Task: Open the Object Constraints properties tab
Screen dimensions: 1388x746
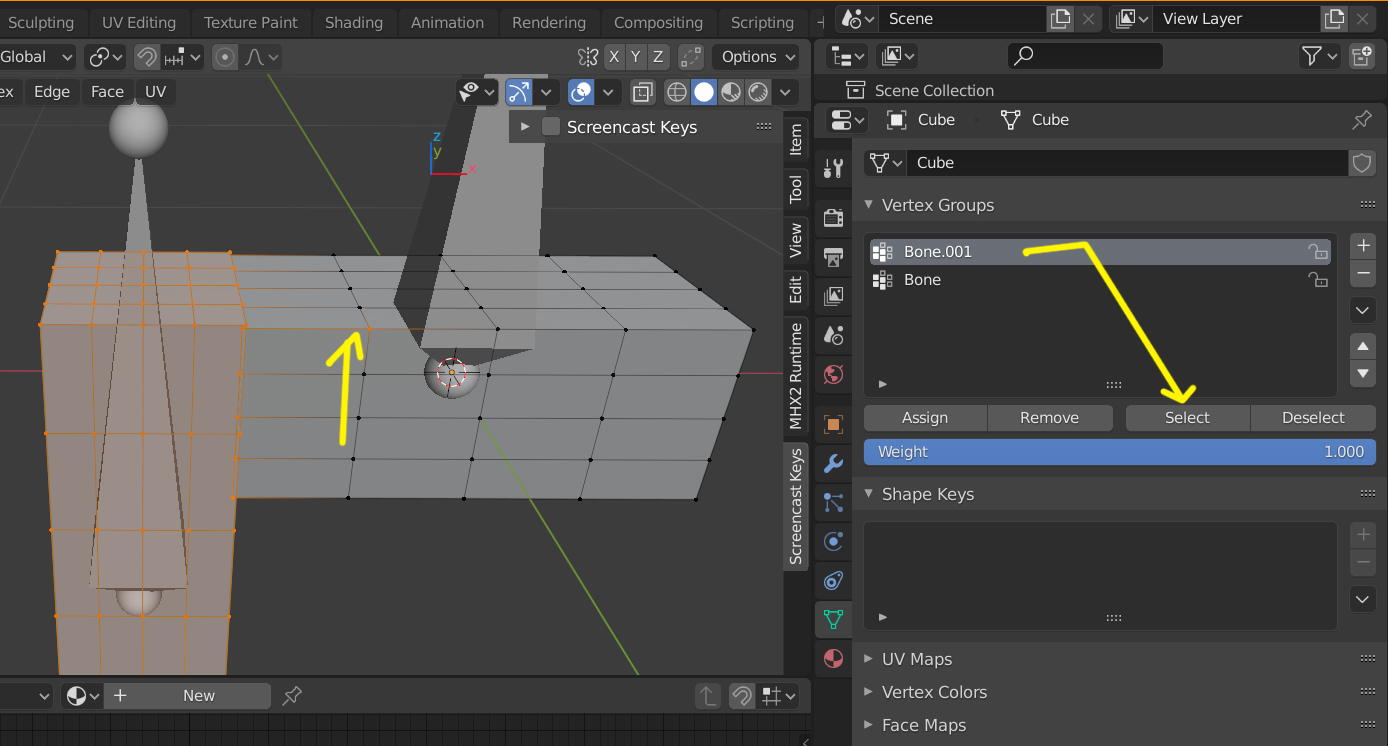Action: [x=833, y=580]
